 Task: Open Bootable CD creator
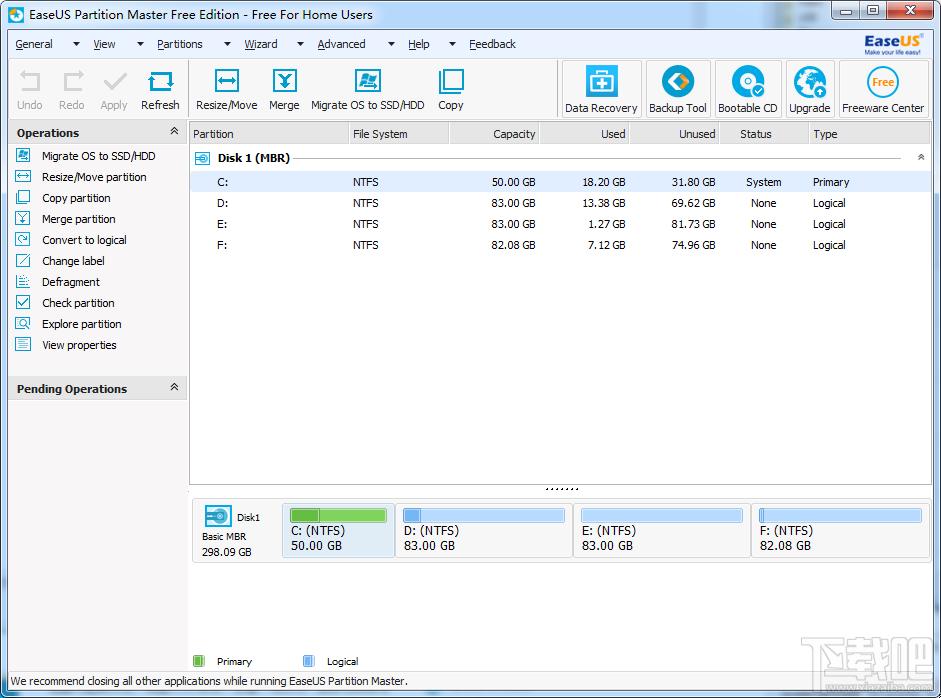[748, 89]
